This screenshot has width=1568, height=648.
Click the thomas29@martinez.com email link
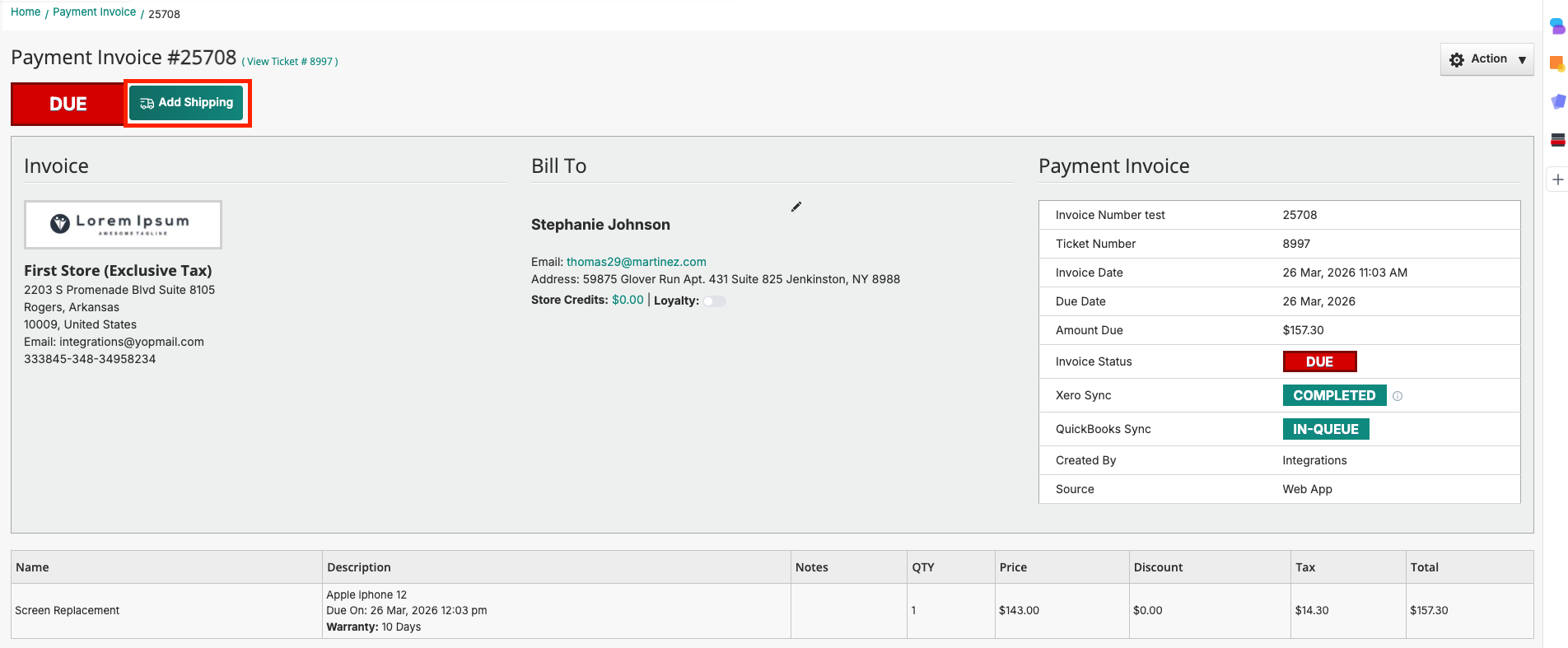tap(636, 262)
